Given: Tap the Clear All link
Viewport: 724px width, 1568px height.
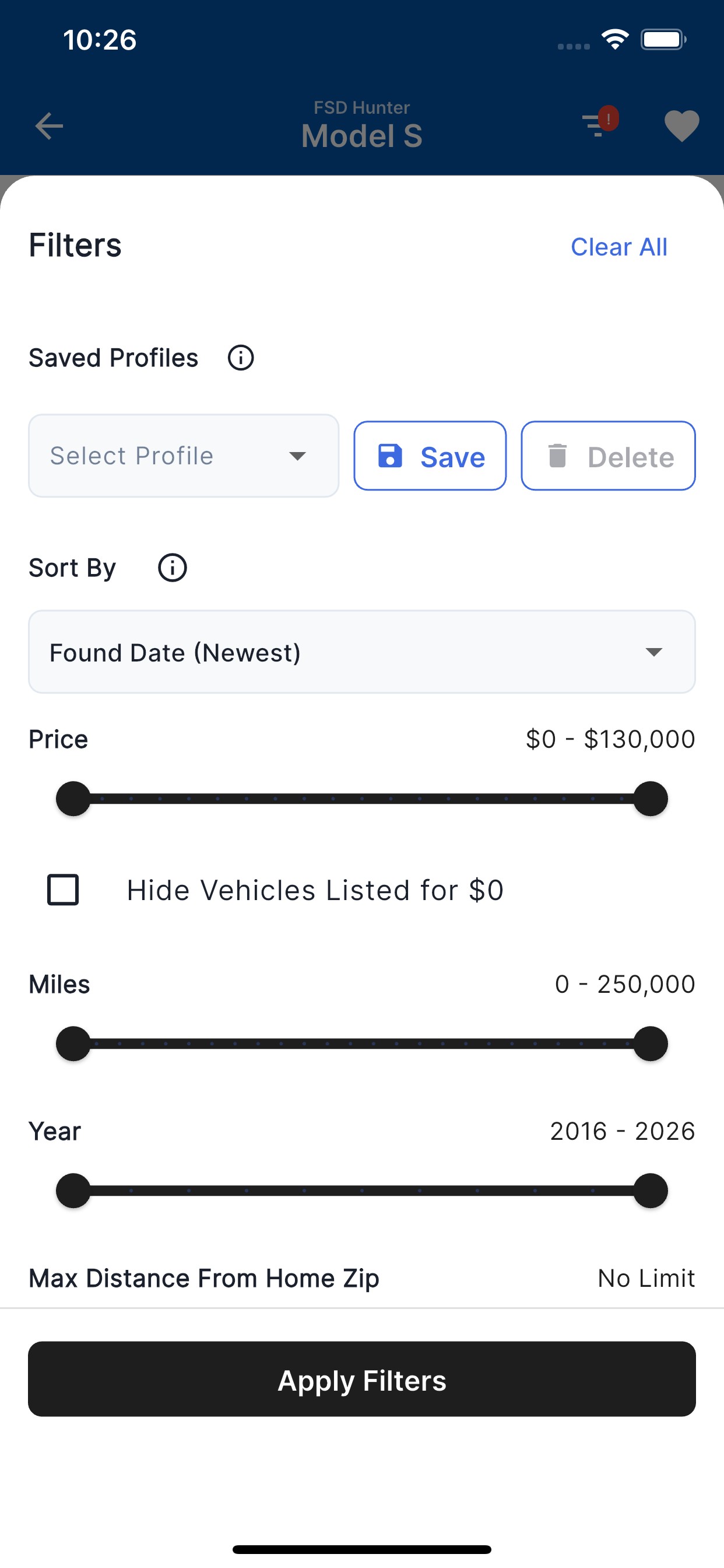Looking at the screenshot, I should click(x=618, y=247).
